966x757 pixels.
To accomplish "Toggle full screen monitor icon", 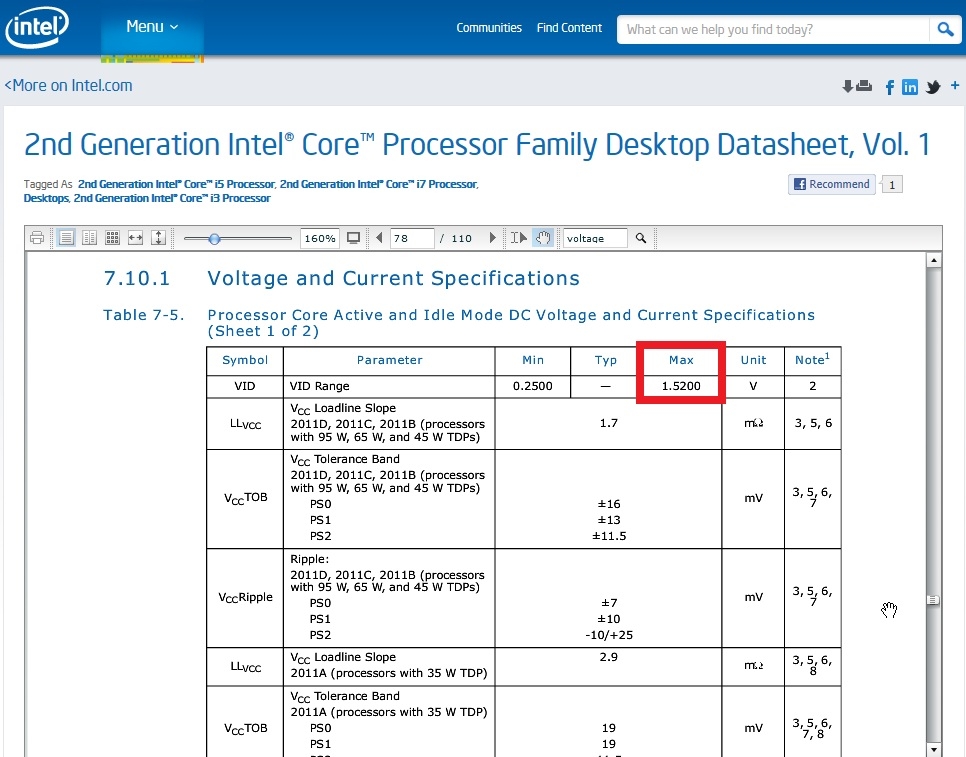I will click(354, 238).
